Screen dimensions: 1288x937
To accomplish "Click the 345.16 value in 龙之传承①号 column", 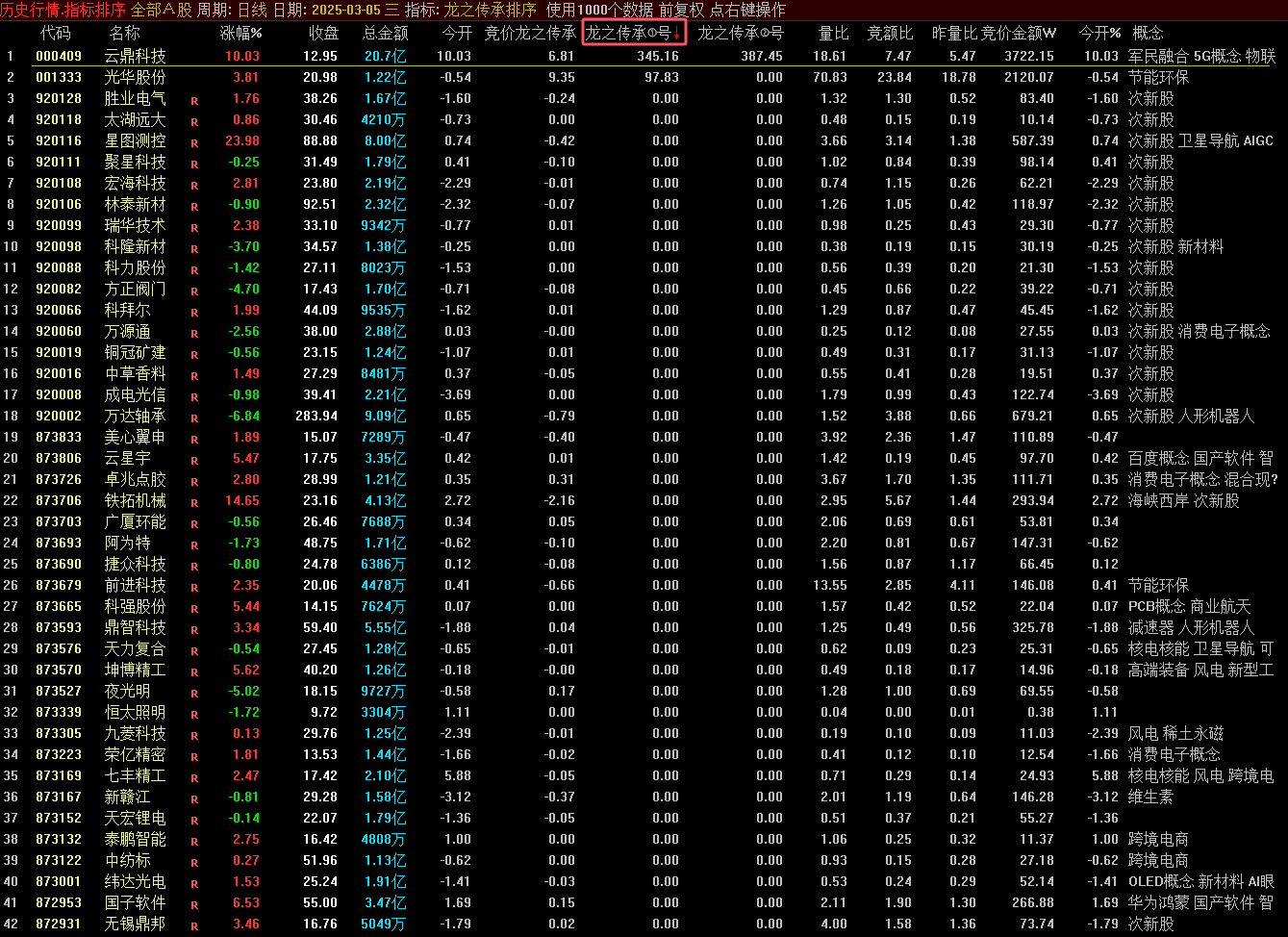I will pyautogui.click(x=658, y=56).
